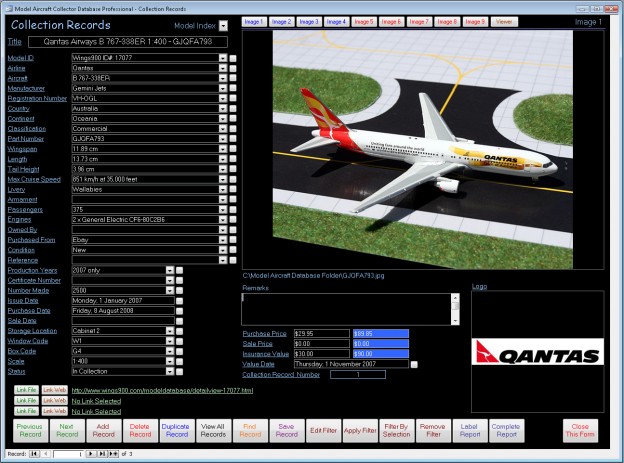
Task: Click the Edit Filter button
Action: tap(323, 430)
